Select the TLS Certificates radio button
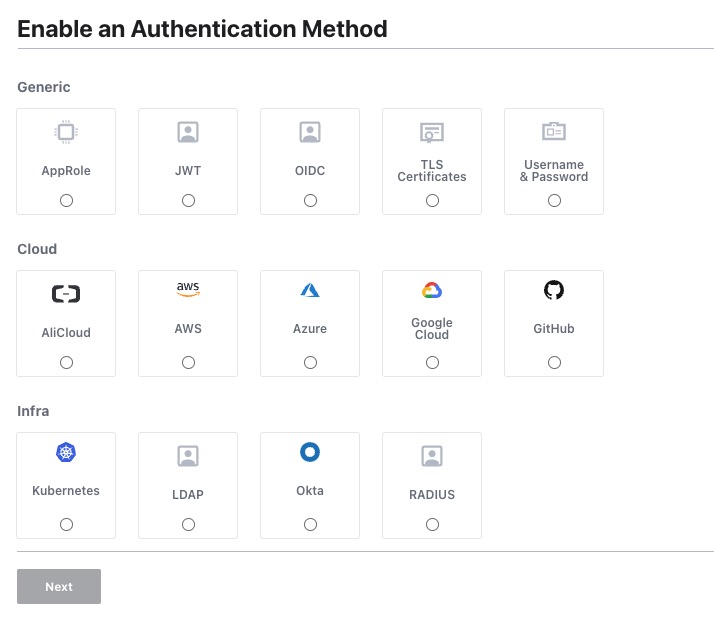 (x=433, y=200)
